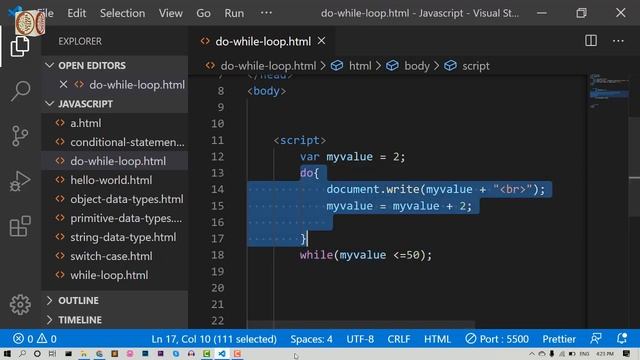The height and width of the screenshot is (360, 640).
Task: Click the var myvalue = 2; code line
Action: click(x=353, y=157)
